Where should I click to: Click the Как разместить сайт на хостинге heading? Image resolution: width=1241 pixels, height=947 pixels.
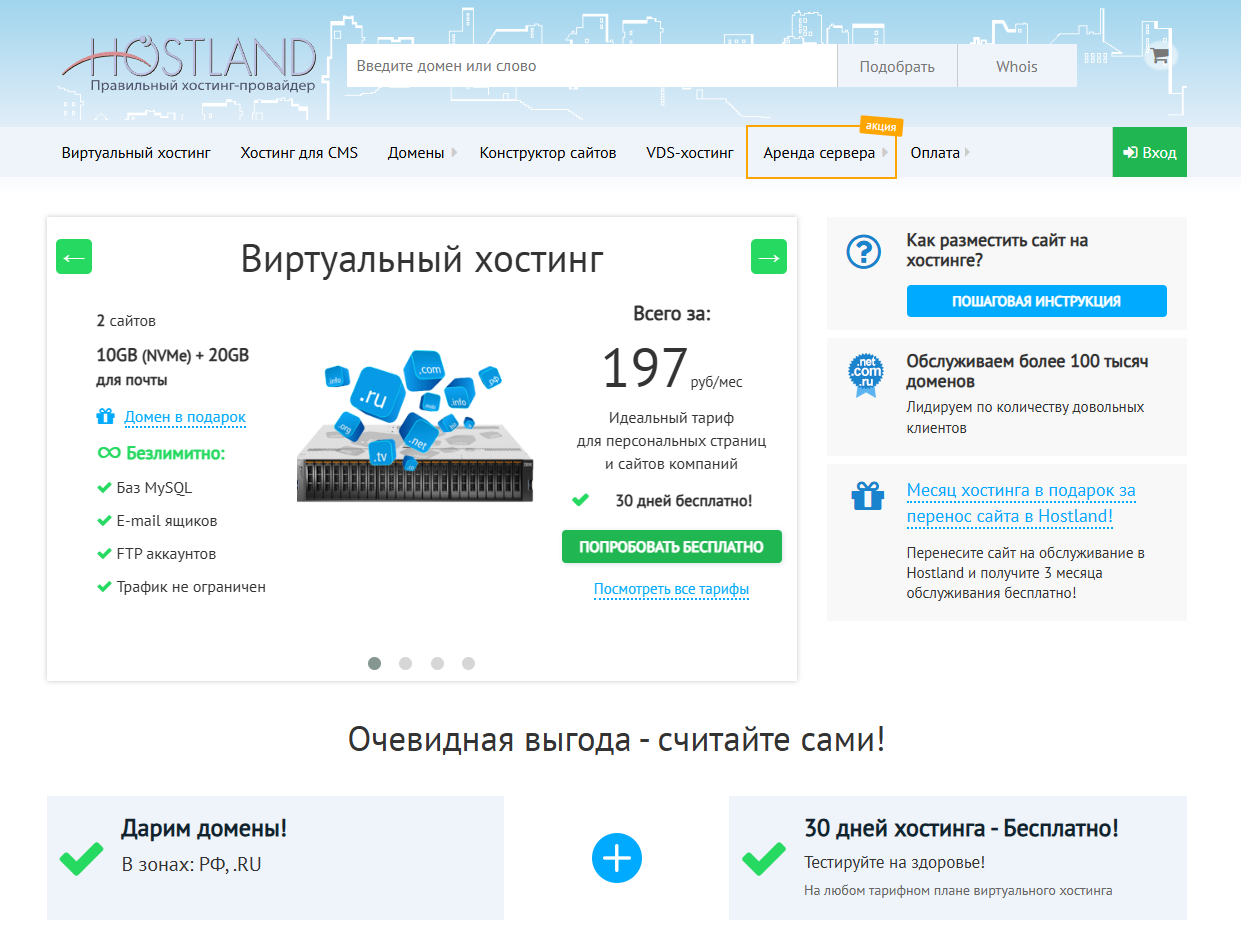pos(997,250)
